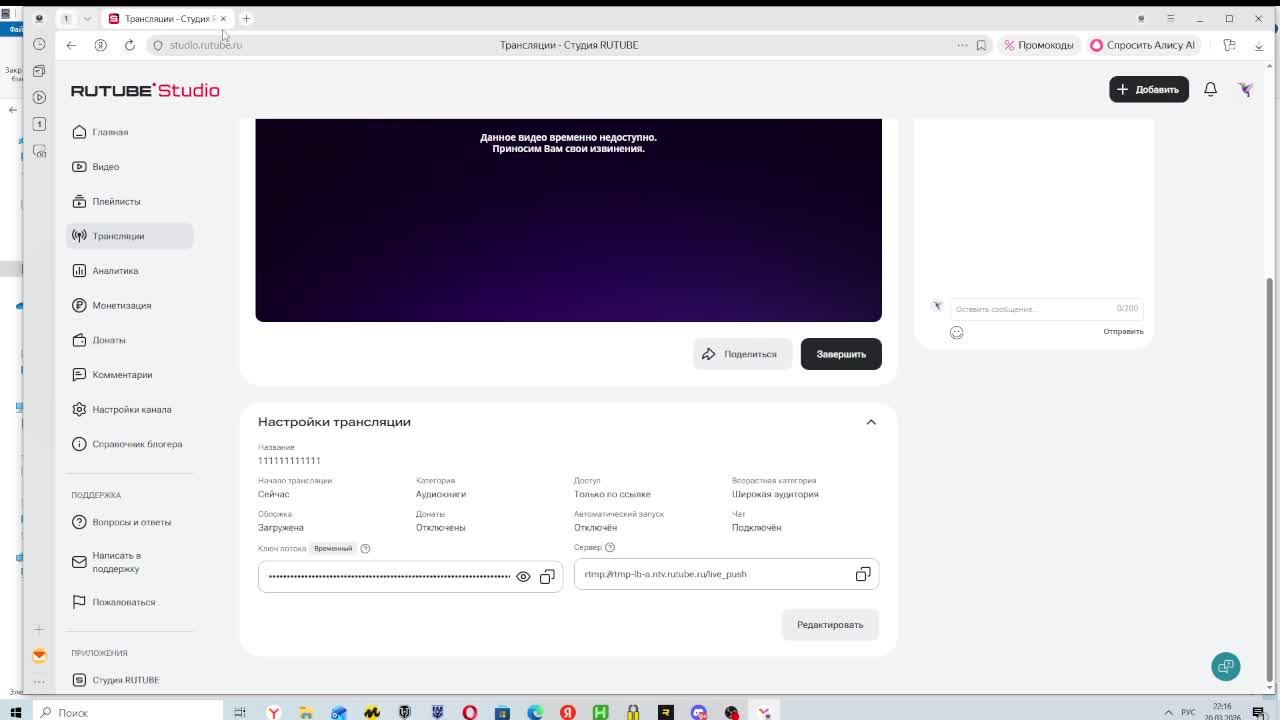The image size is (1280, 720).
Task: Bookmark this page
Action: pos(981,45)
